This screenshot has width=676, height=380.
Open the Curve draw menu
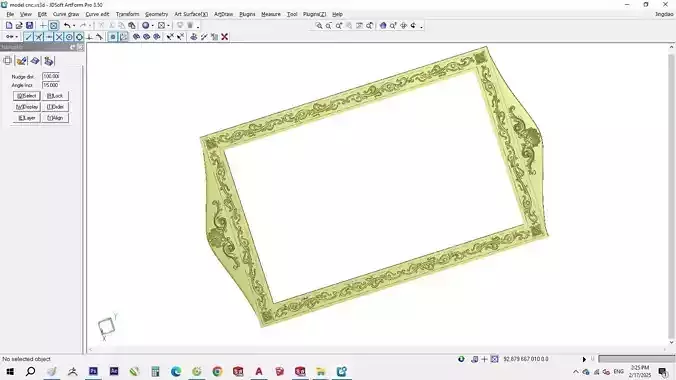(x=66, y=14)
